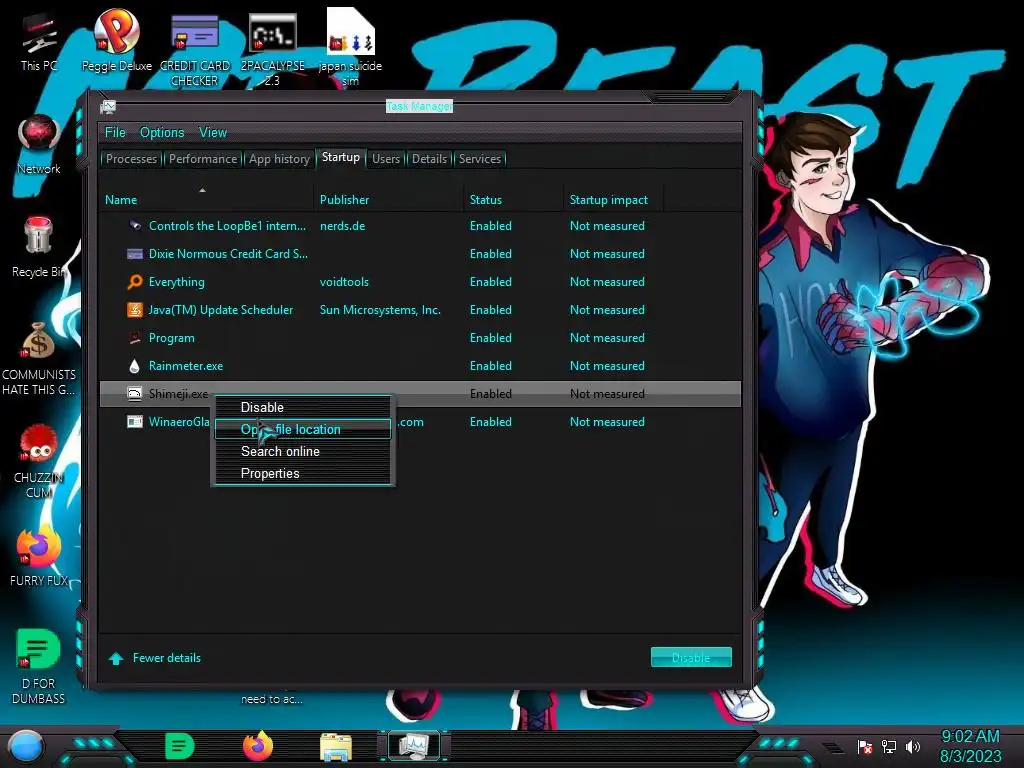
Task: Click the Everything search magnifier icon
Action: click(135, 282)
